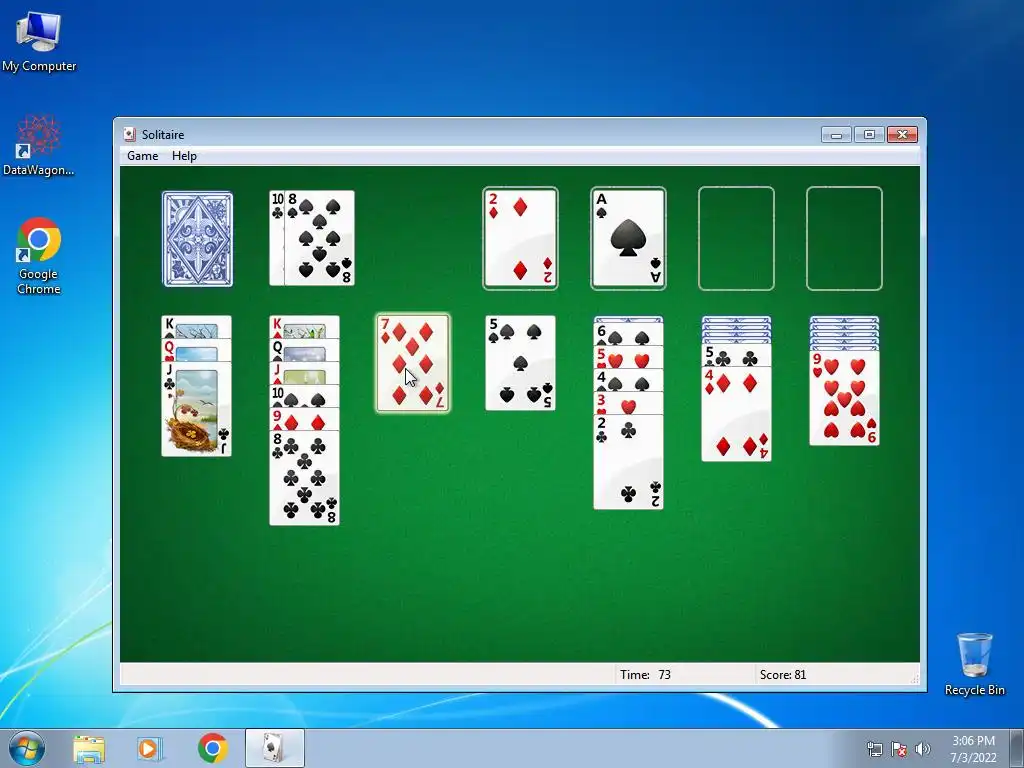The width and height of the screenshot is (1024, 768).
Task: Click the third empty foundation slot
Action: [x=736, y=238]
